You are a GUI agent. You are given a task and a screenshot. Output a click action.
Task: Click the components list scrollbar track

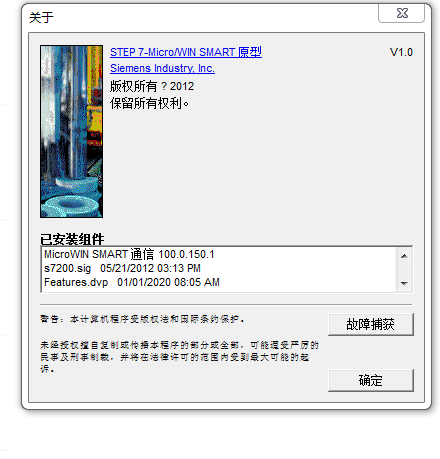pyautogui.click(x=404, y=270)
